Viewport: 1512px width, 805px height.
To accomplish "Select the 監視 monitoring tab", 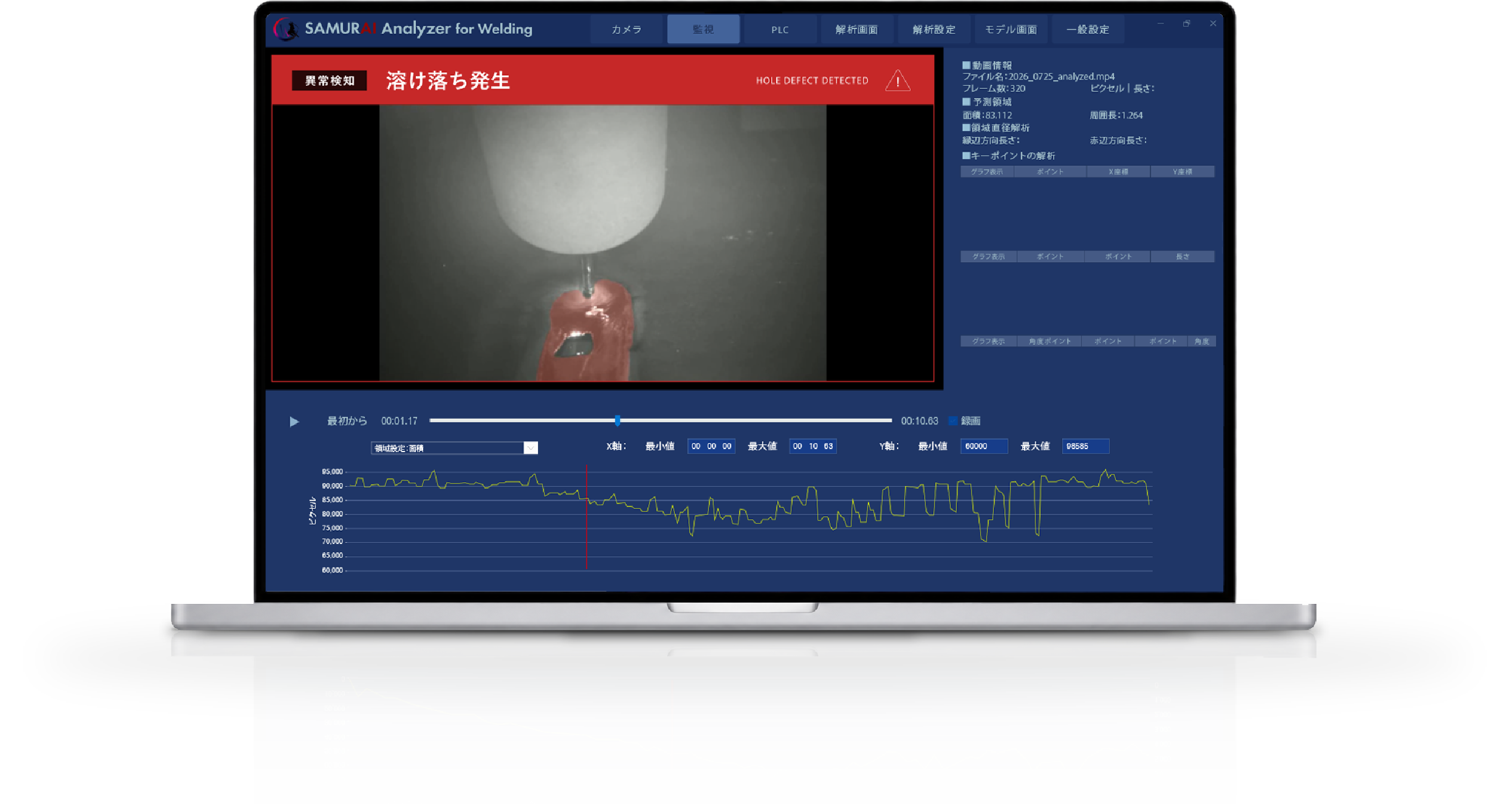I will [x=703, y=30].
